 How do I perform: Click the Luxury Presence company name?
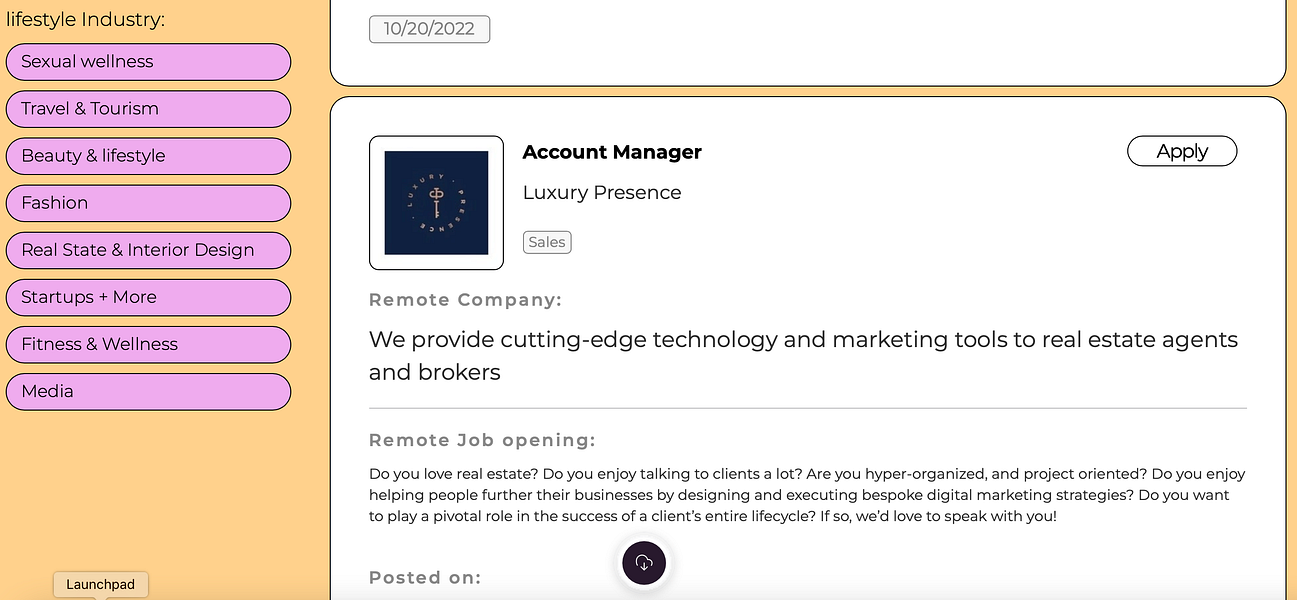point(602,193)
